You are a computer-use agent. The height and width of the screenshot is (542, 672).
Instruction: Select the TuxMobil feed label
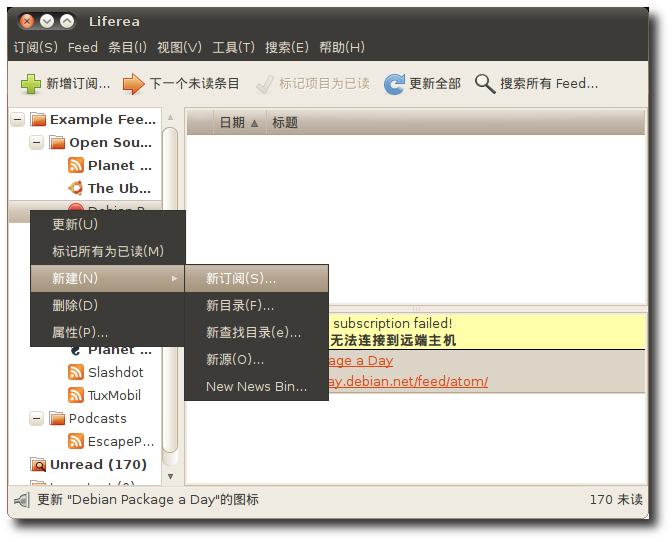114,395
